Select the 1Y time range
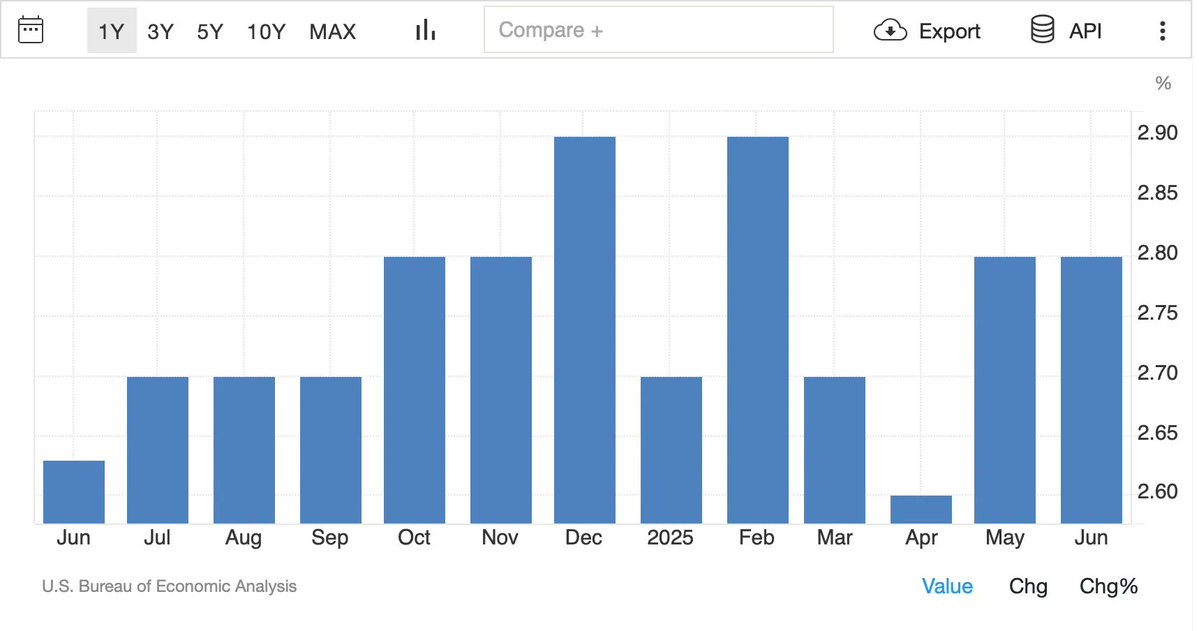1199x631 pixels. coord(112,31)
